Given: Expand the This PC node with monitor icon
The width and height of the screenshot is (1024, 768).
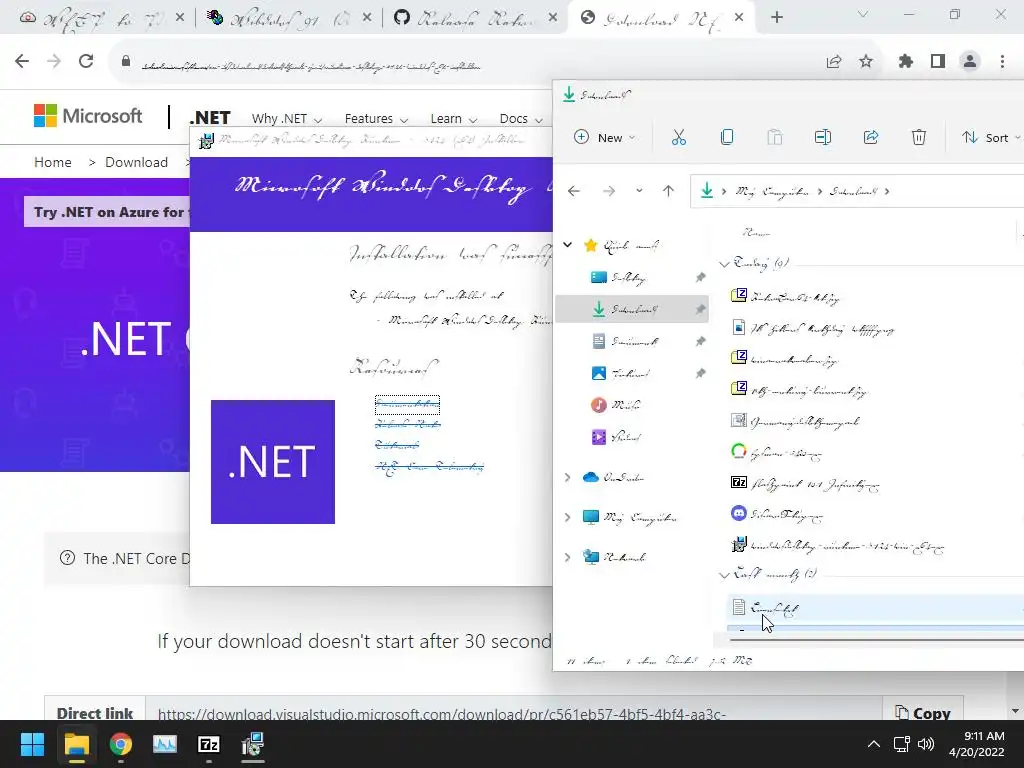Looking at the screenshot, I should pyautogui.click(x=568, y=518).
